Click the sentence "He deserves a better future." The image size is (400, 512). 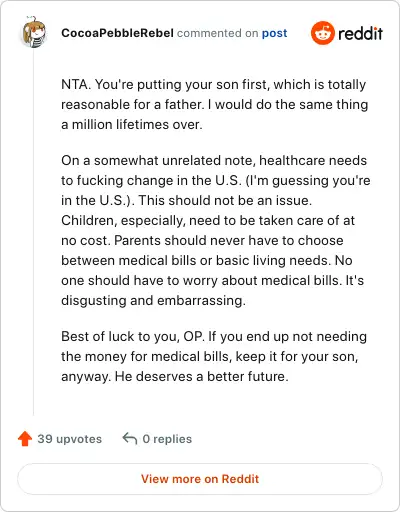(202, 376)
